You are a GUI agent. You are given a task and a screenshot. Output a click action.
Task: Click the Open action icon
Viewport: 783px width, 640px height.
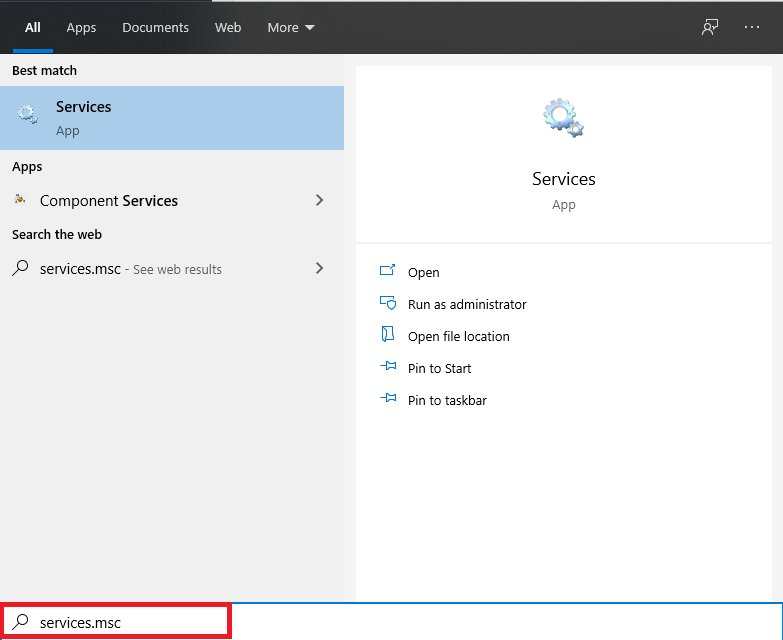(388, 270)
